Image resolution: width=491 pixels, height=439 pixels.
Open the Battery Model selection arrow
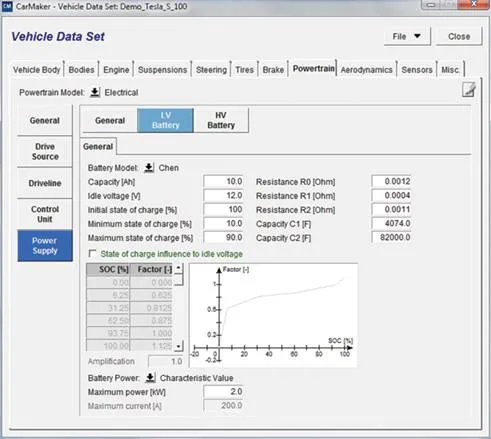coord(149,167)
